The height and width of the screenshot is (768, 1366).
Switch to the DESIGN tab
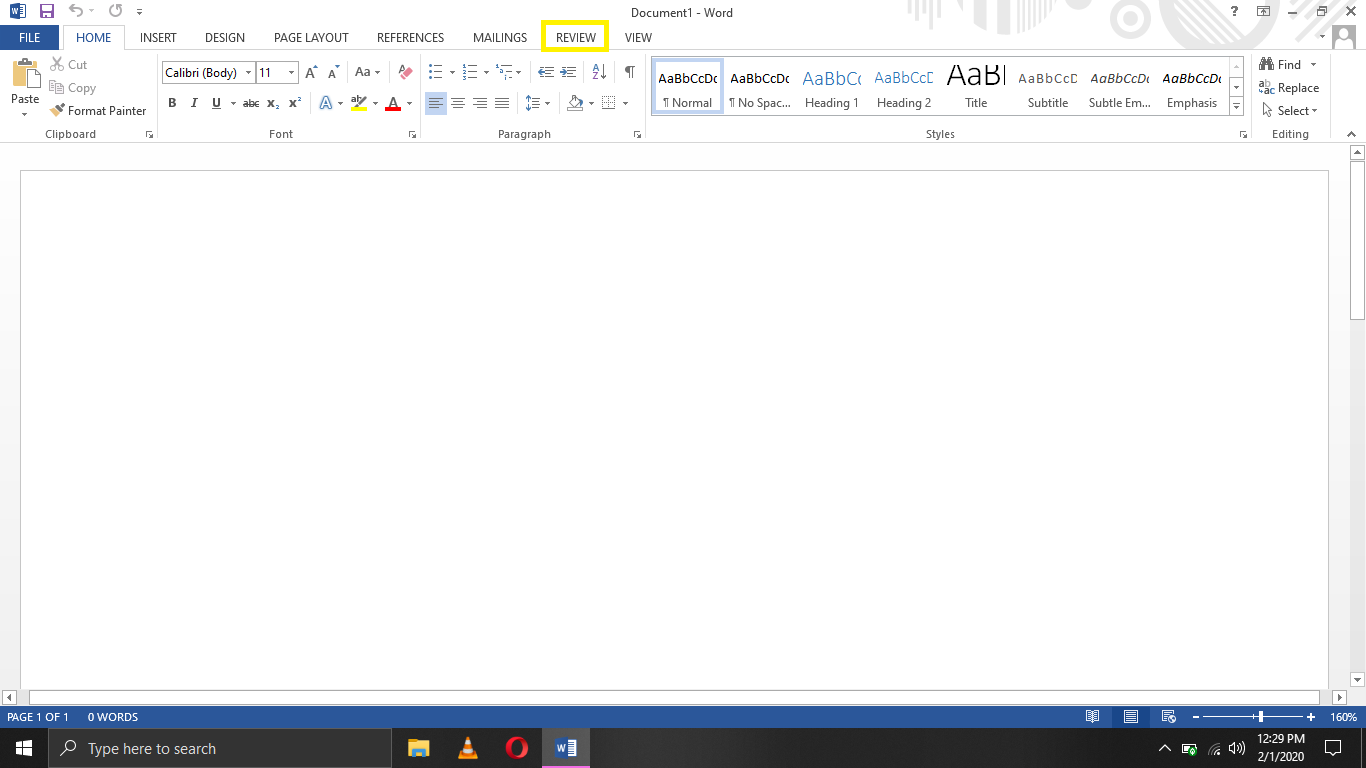click(225, 37)
